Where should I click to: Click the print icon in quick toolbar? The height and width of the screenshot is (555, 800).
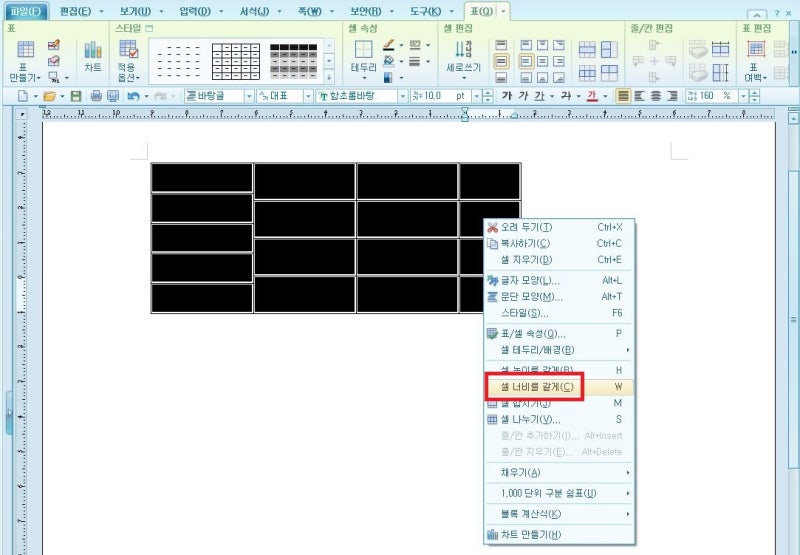coord(96,96)
